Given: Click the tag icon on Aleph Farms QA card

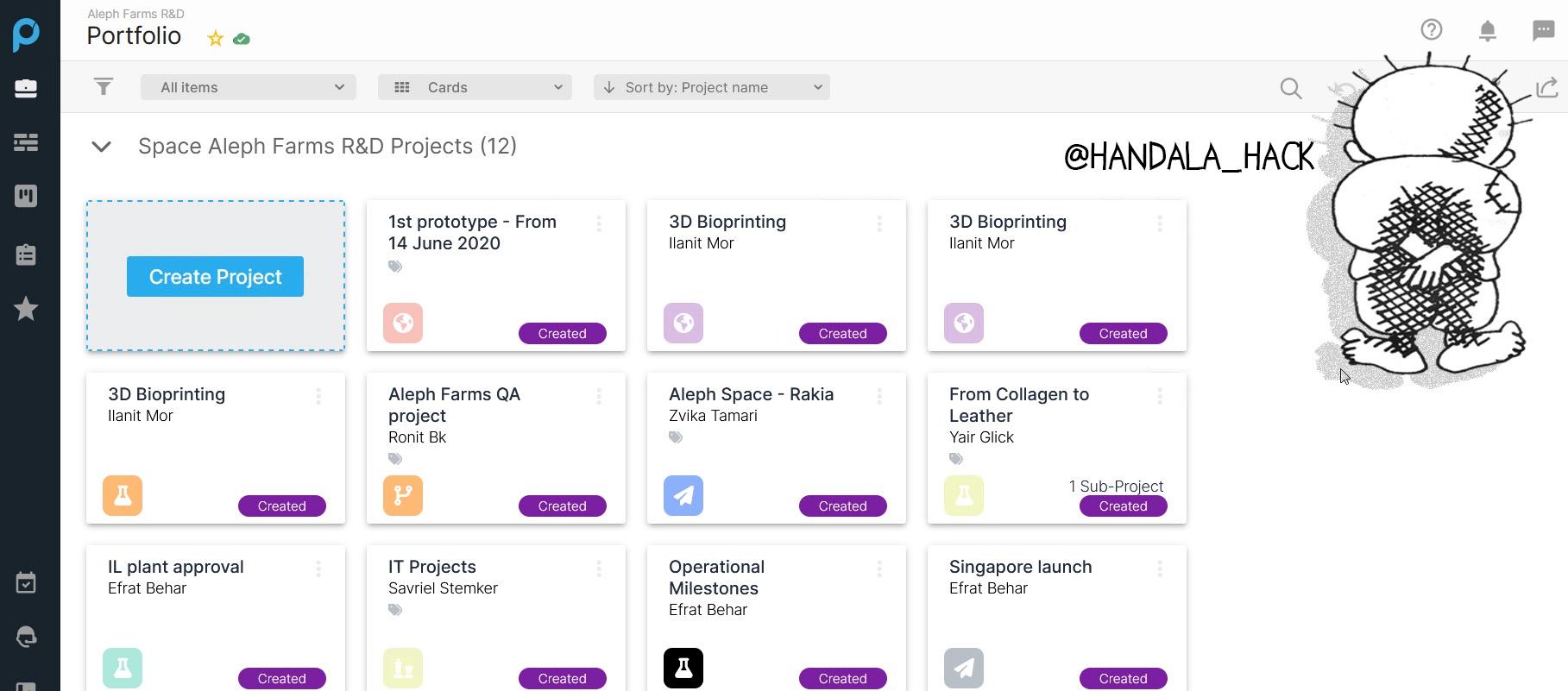Looking at the screenshot, I should 395,459.
